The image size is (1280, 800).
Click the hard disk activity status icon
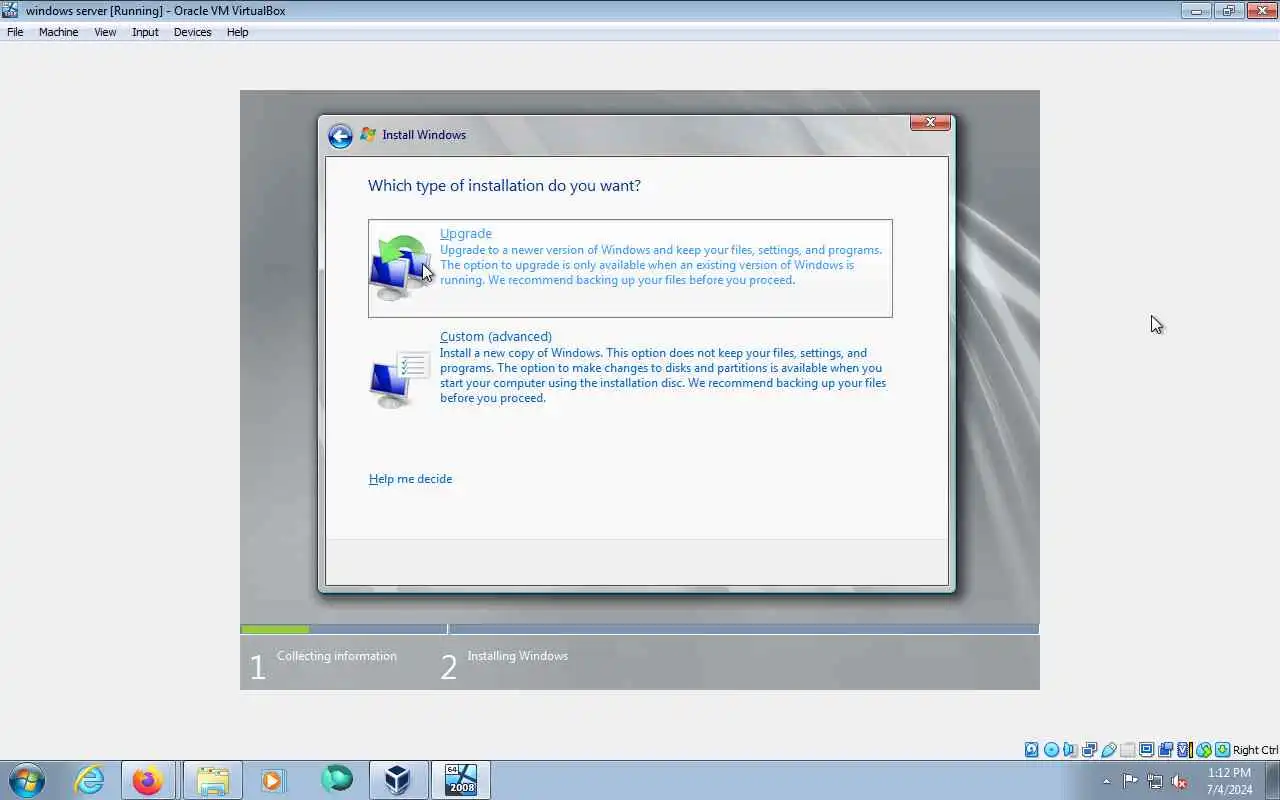(1032, 750)
